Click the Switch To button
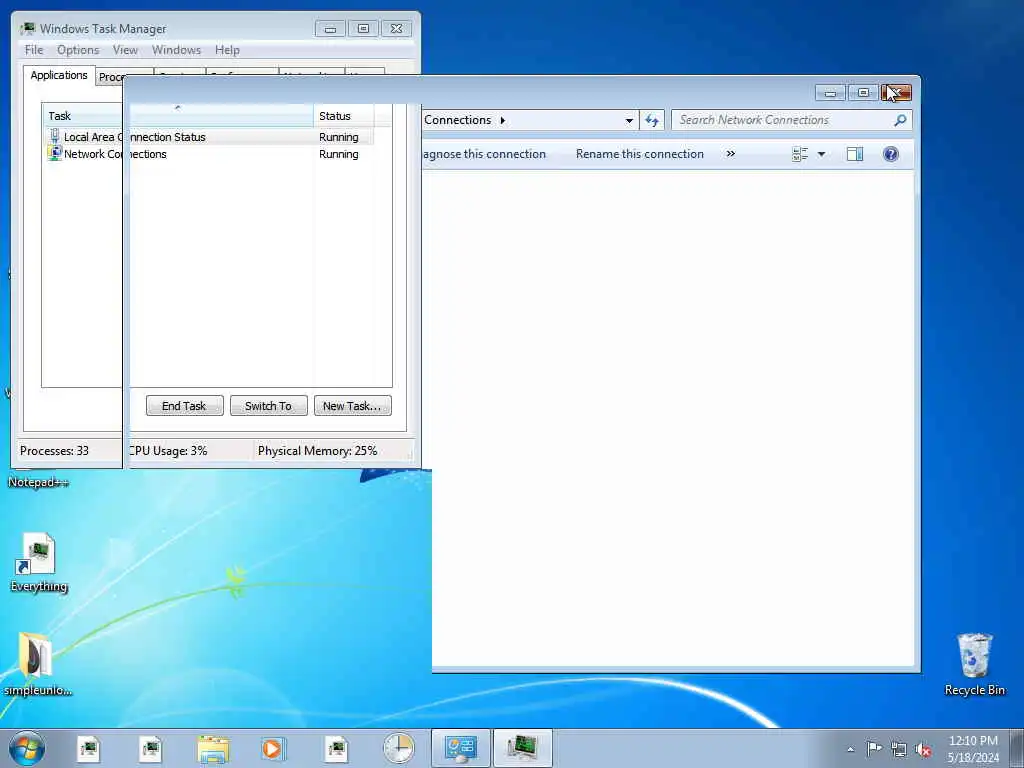 coord(268,406)
